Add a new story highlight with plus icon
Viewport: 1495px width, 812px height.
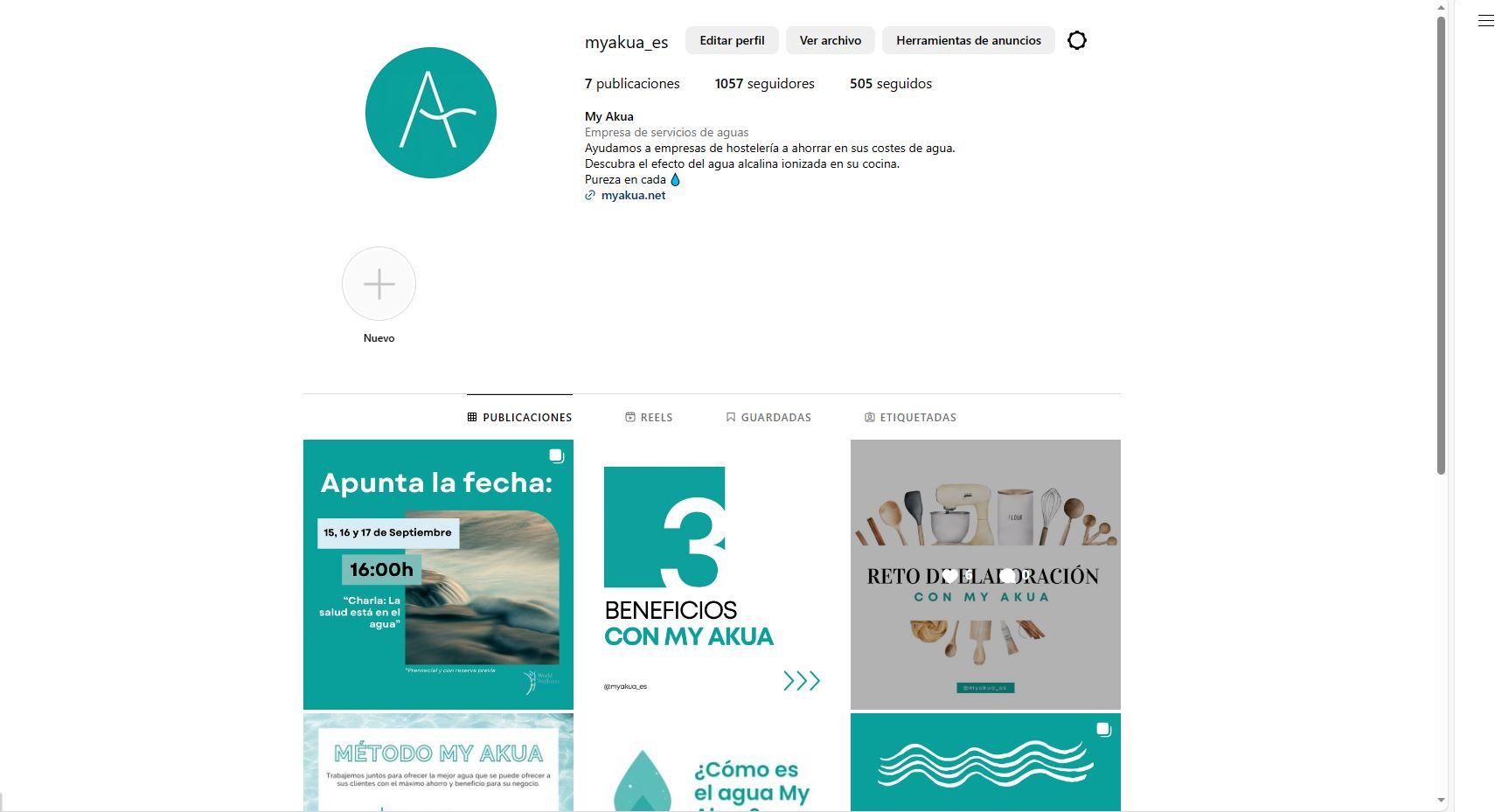click(379, 284)
